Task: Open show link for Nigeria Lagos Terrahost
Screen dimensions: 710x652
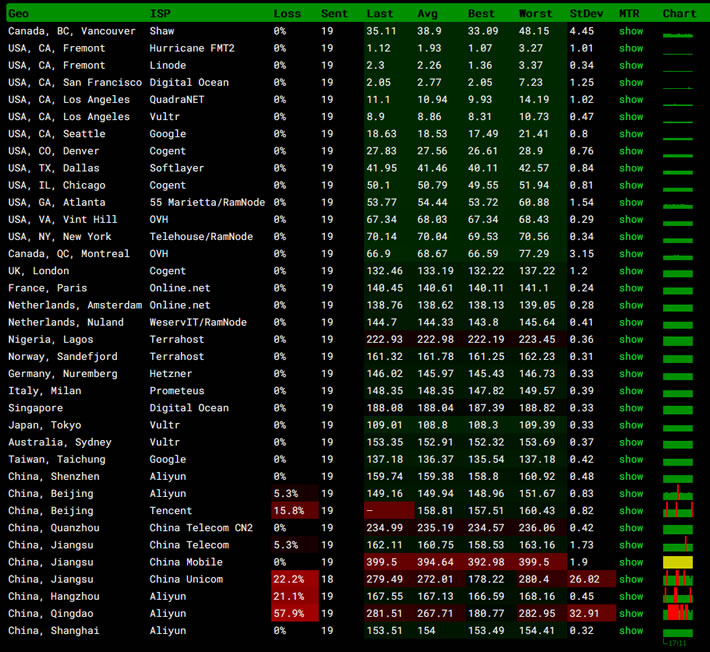Action: (631, 339)
